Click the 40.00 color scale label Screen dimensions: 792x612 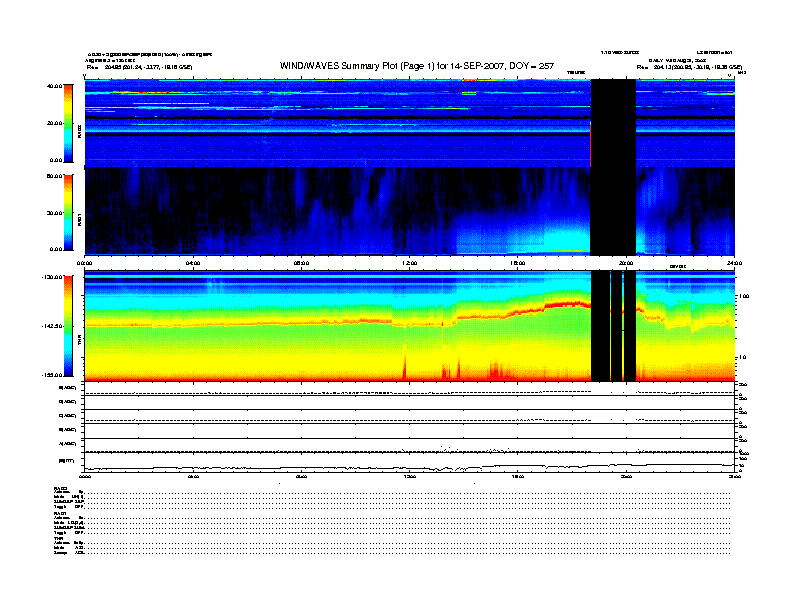pyautogui.click(x=54, y=86)
